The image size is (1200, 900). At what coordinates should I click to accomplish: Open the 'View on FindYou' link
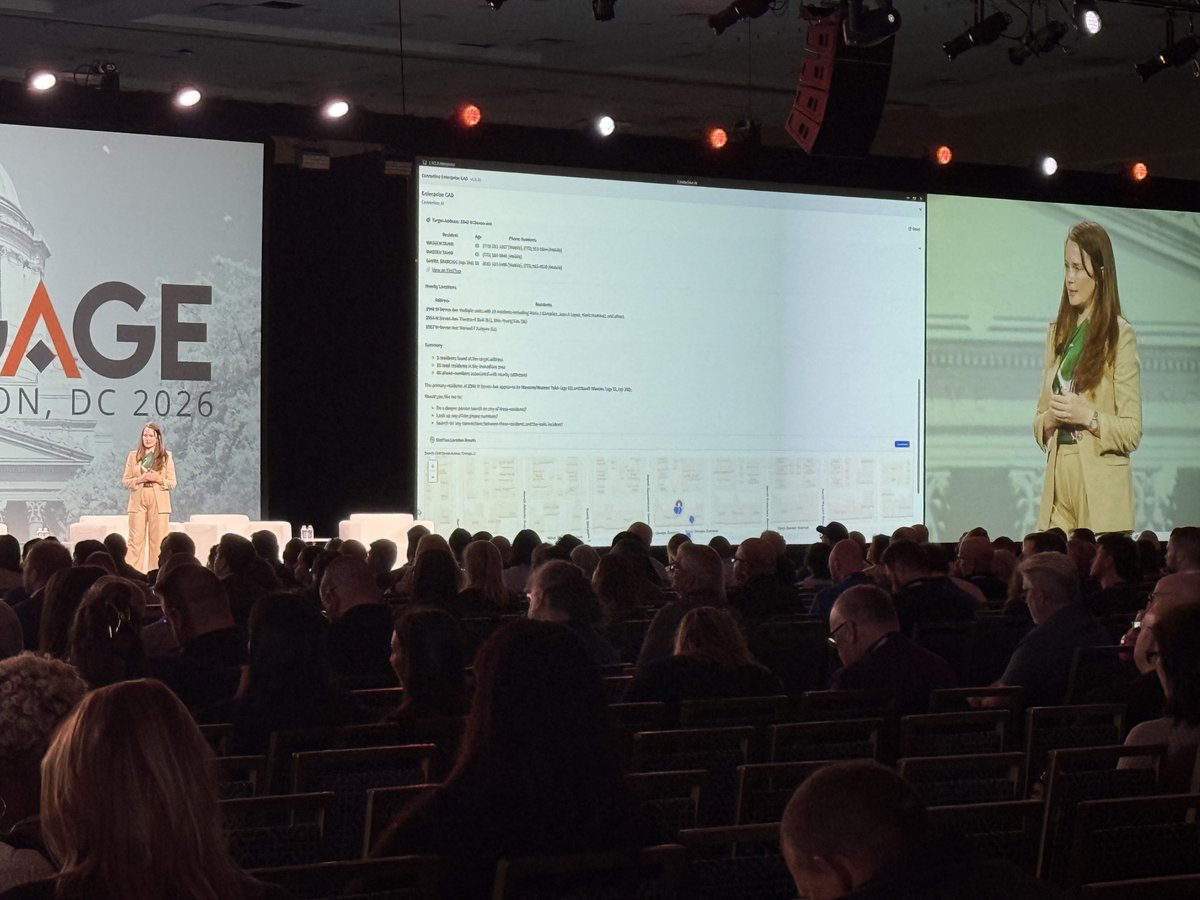tap(446, 270)
